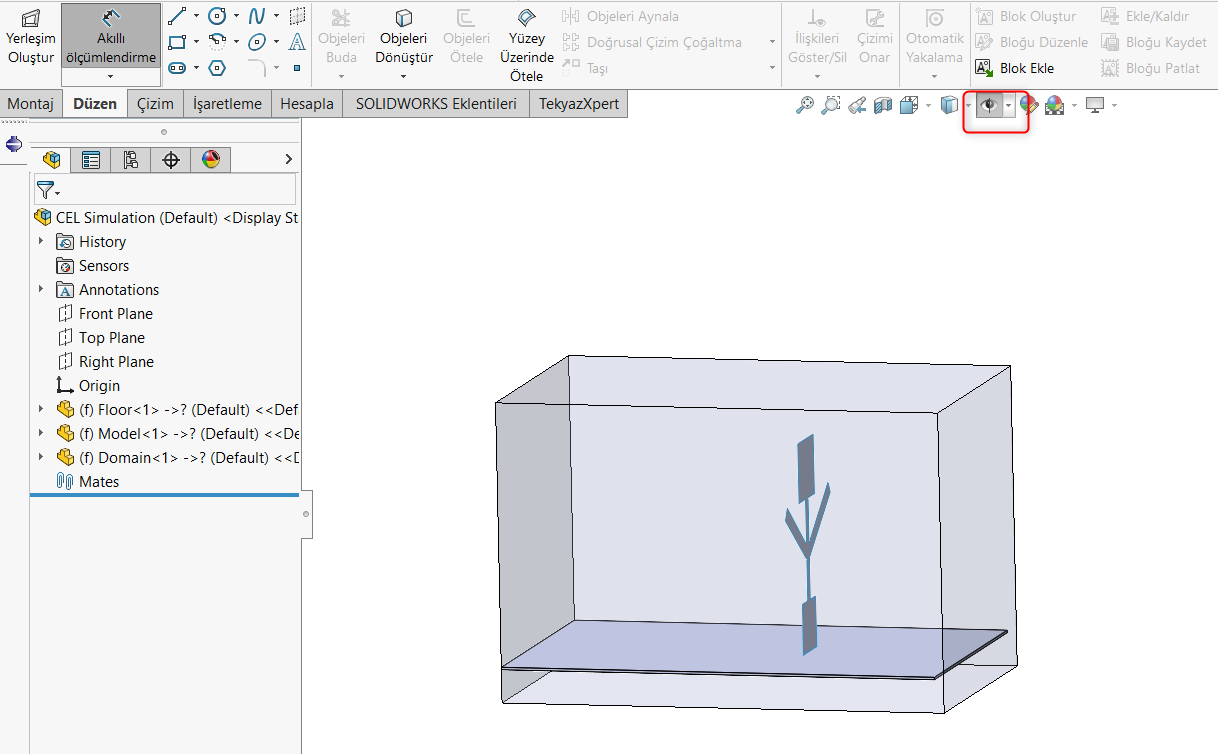Image resolution: width=1218 pixels, height=754 pixels.
Task: Show more manager tabs chevron
Action: pos(289,159)
